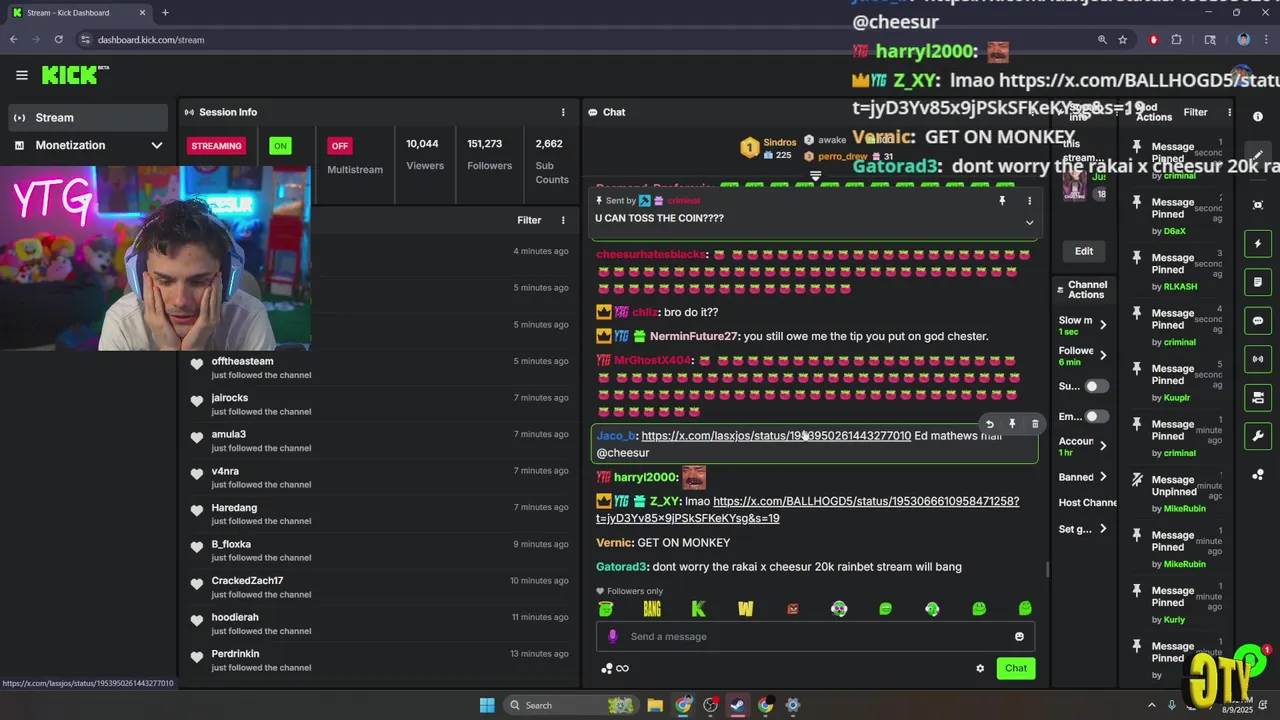Click the green Chat send button
The image size is (1280, 720).
point(1016,668)
